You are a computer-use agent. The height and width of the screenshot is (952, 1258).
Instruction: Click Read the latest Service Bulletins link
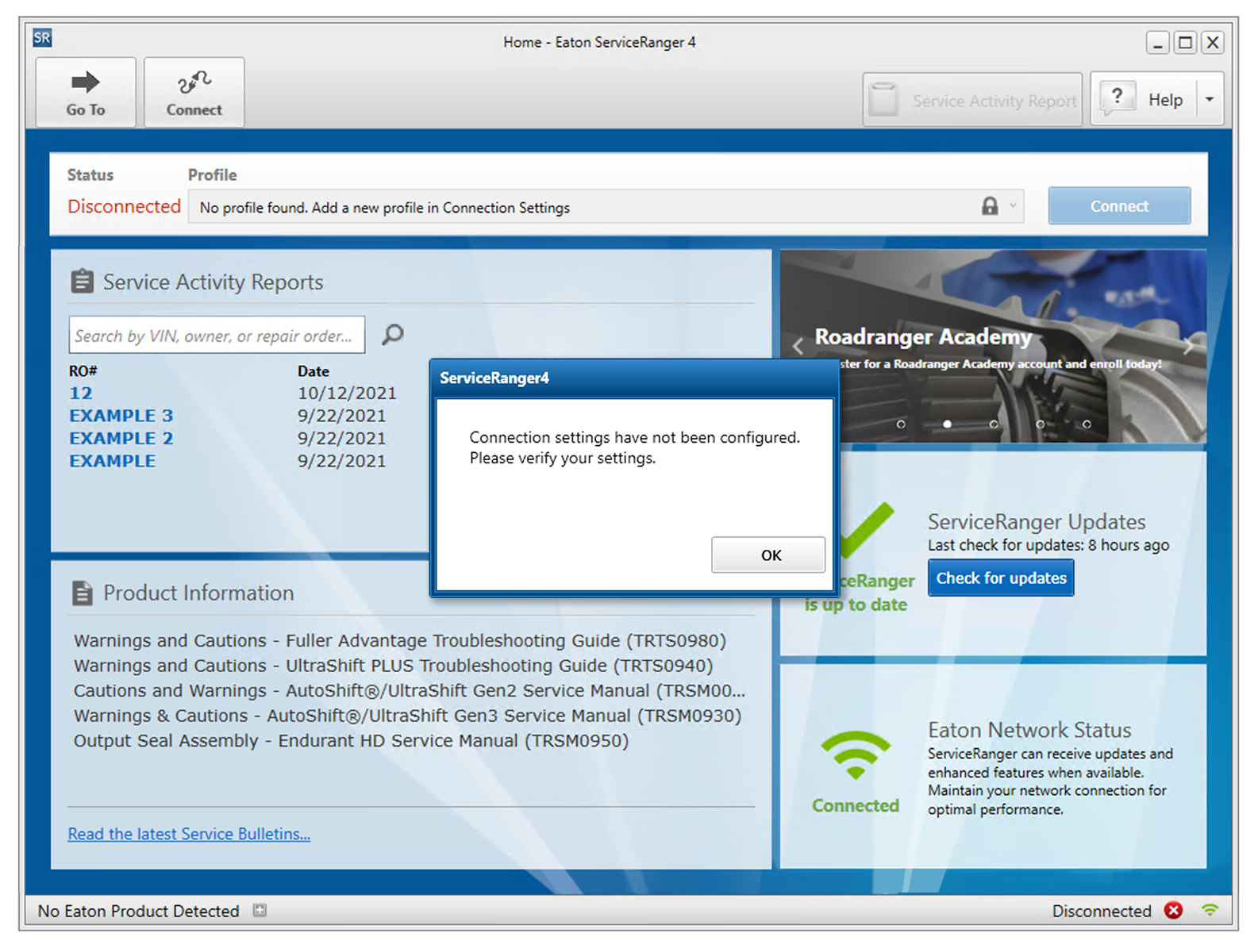[189, 834]
